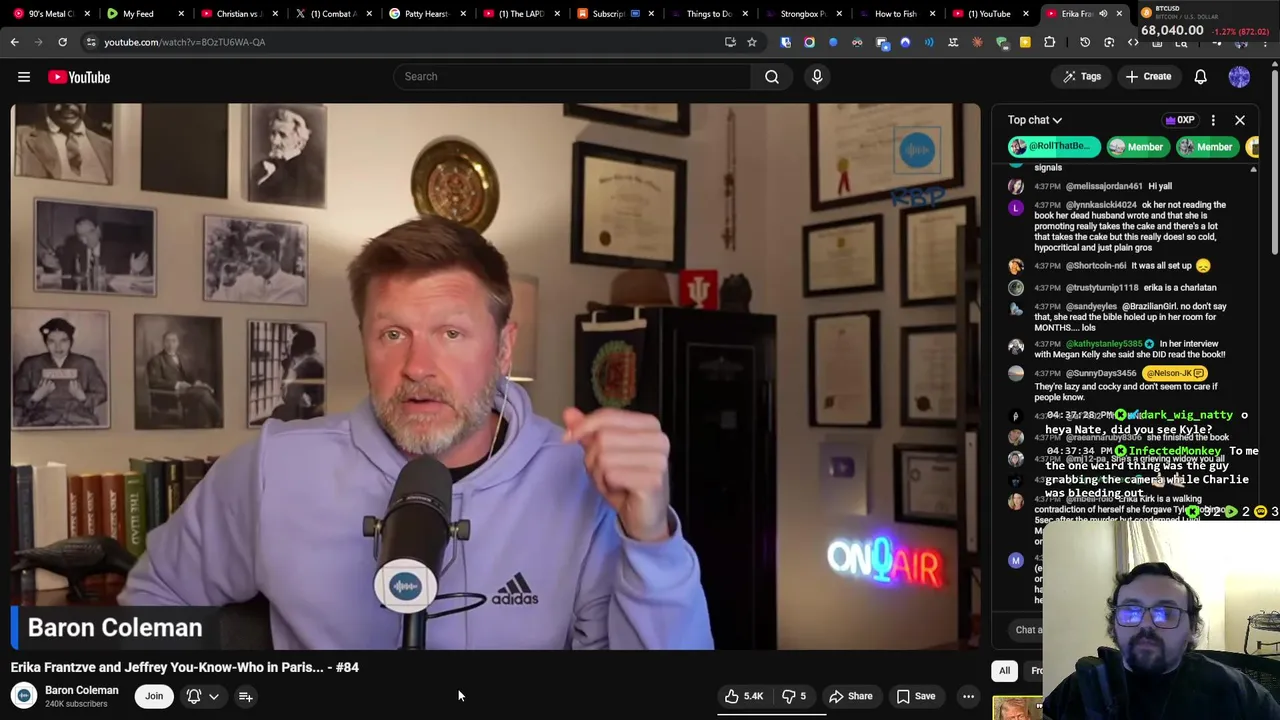Select the first Member chip in chat

click(1136, 147)
